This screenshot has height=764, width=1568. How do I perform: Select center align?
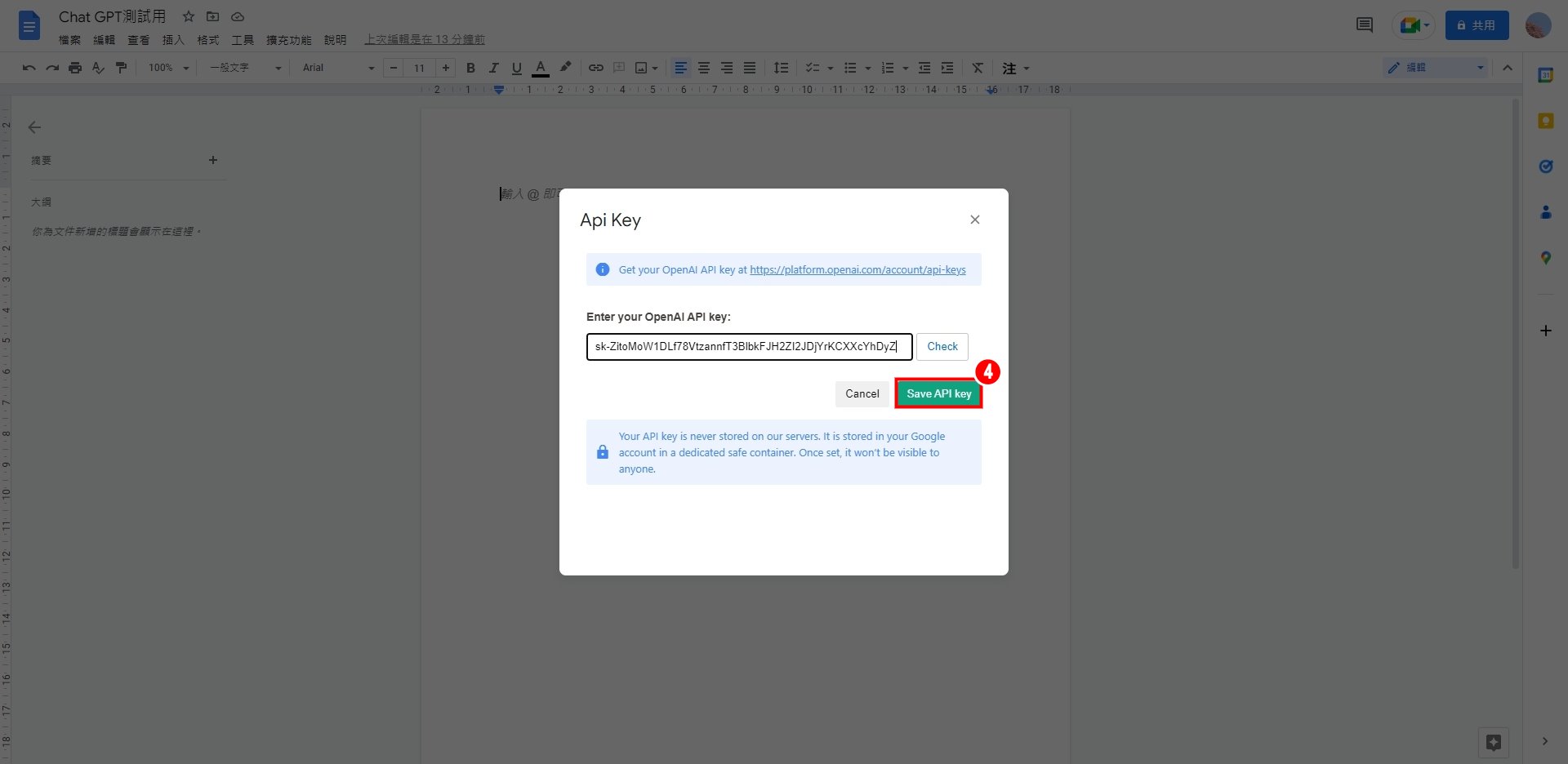coord(703,68)
